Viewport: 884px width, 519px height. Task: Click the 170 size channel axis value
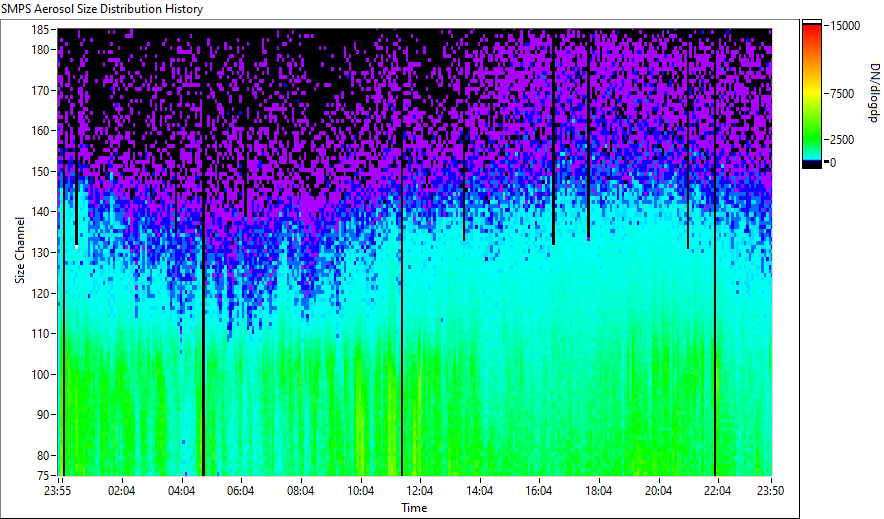[42, 90]
